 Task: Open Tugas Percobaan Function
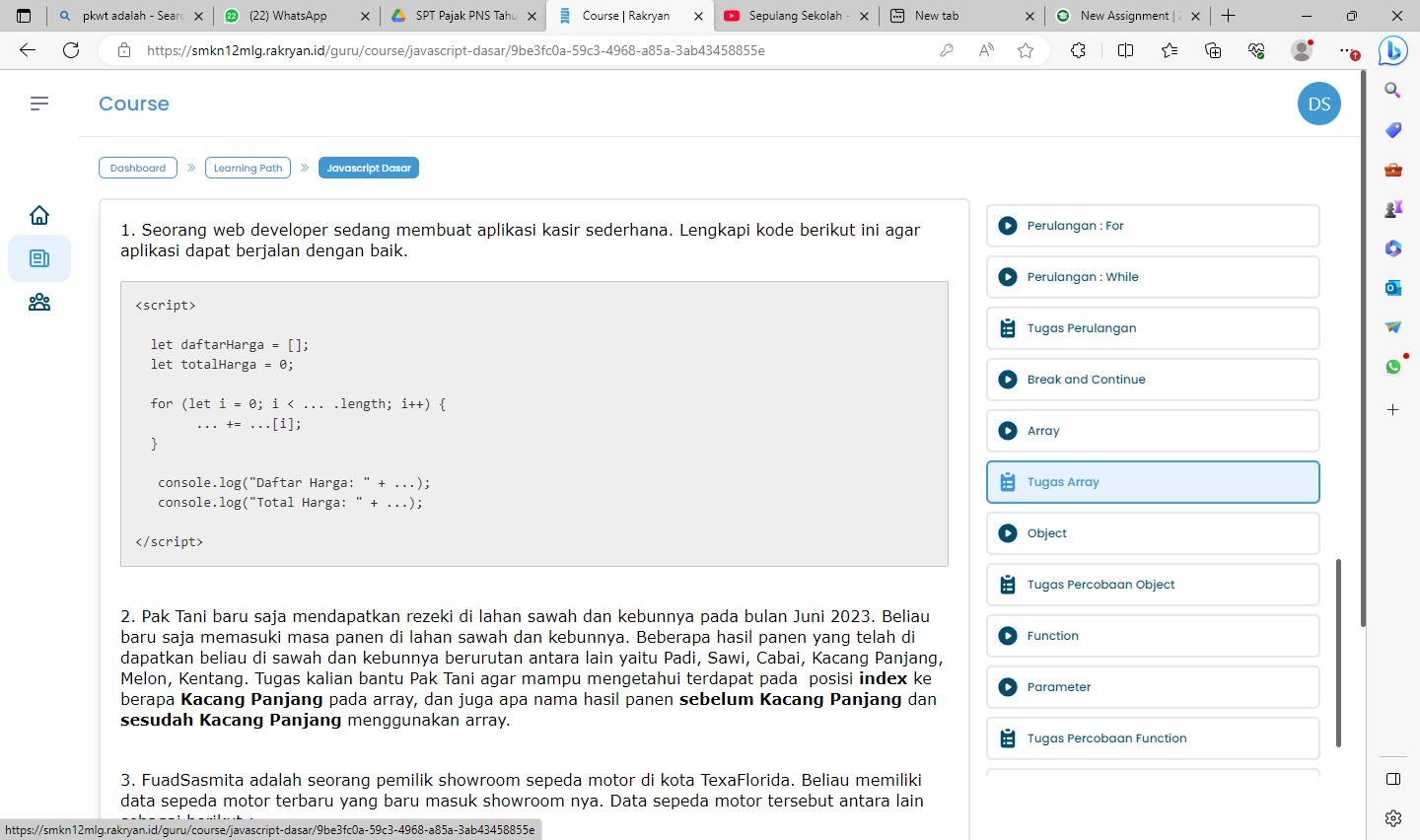pyautogui.click(x=1153, y=738)
